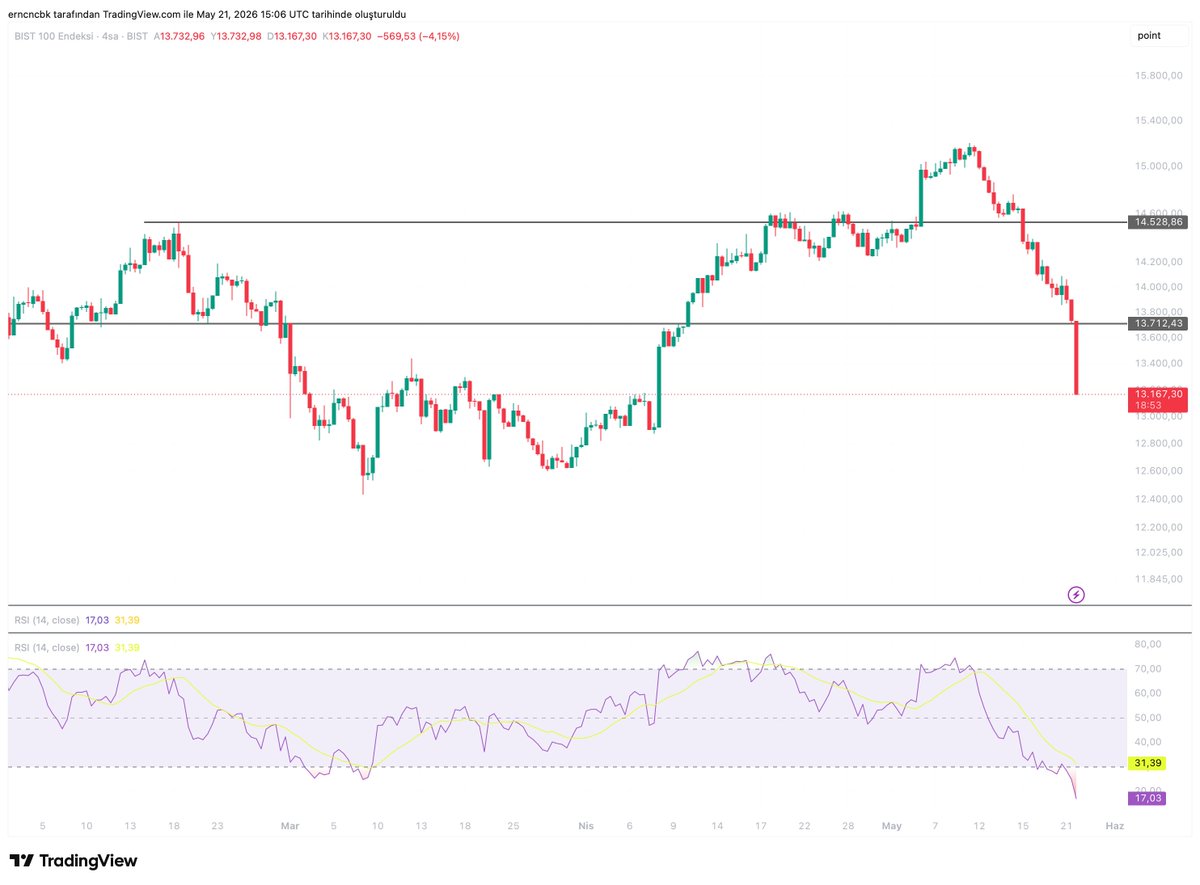Click the purple lightning bolt icon
Screen dimensions: 1200x885
(1076, 595)
